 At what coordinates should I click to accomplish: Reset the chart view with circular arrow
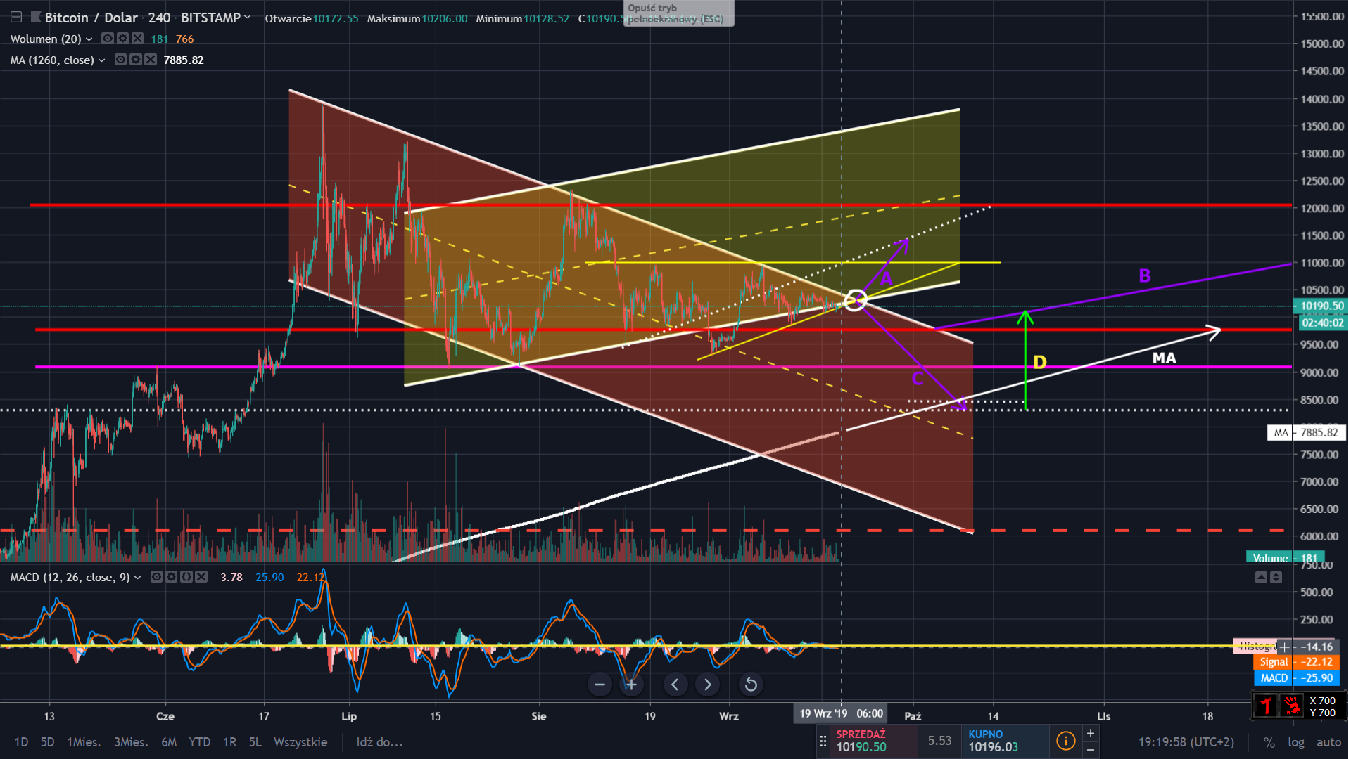(750, 685)
